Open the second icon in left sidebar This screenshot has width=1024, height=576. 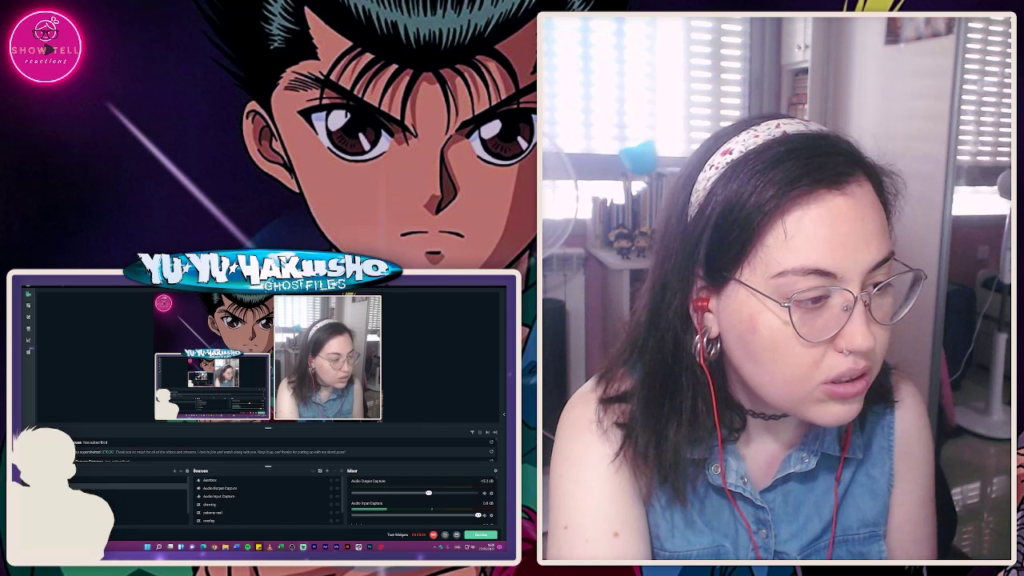tap(29, 306)
